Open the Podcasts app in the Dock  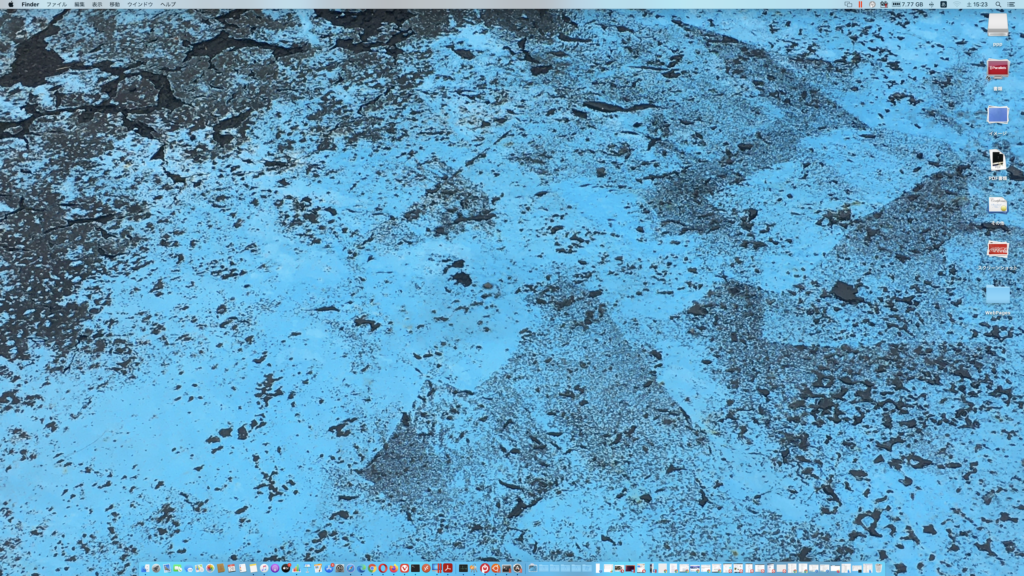point(275,568)
